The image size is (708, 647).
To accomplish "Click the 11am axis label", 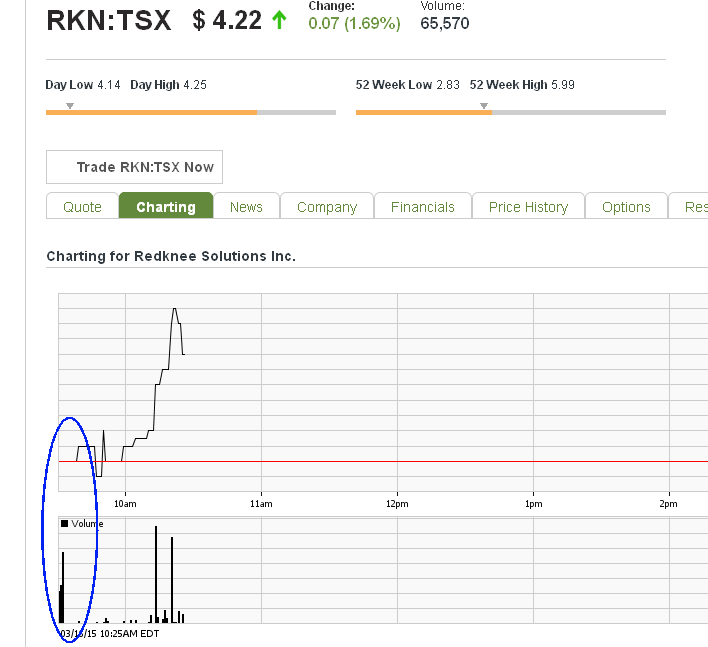I will [261, 504].
